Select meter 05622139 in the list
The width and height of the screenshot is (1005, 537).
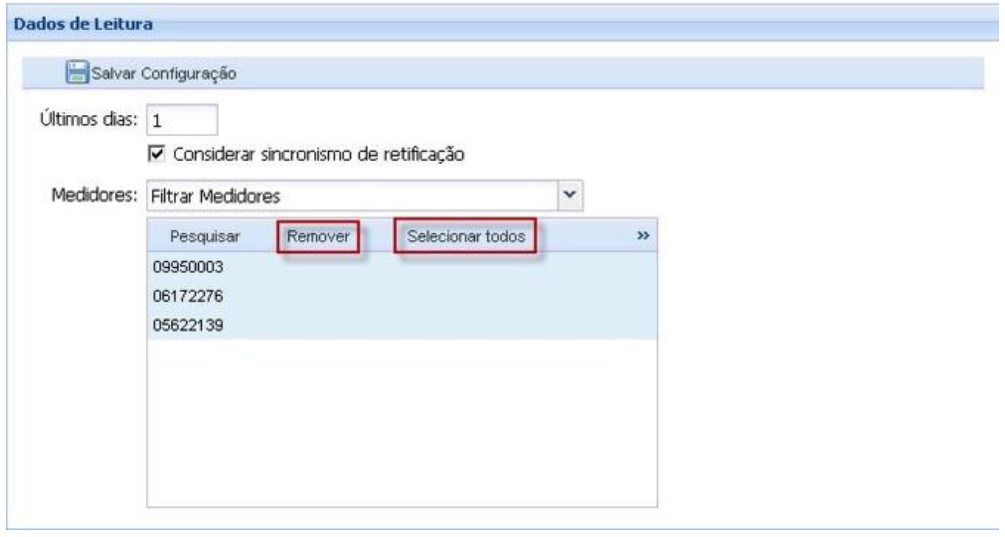click(182, 326)
